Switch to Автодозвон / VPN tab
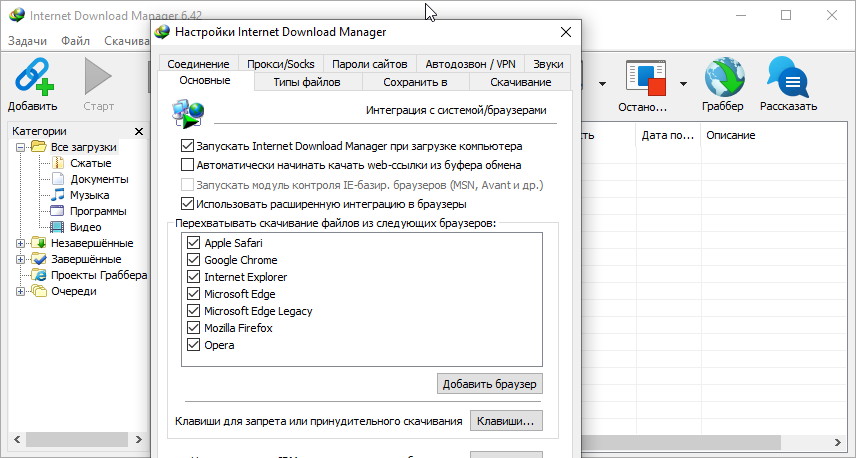The image size is (856, 458). pyautogui.click(x=470, y=64)
